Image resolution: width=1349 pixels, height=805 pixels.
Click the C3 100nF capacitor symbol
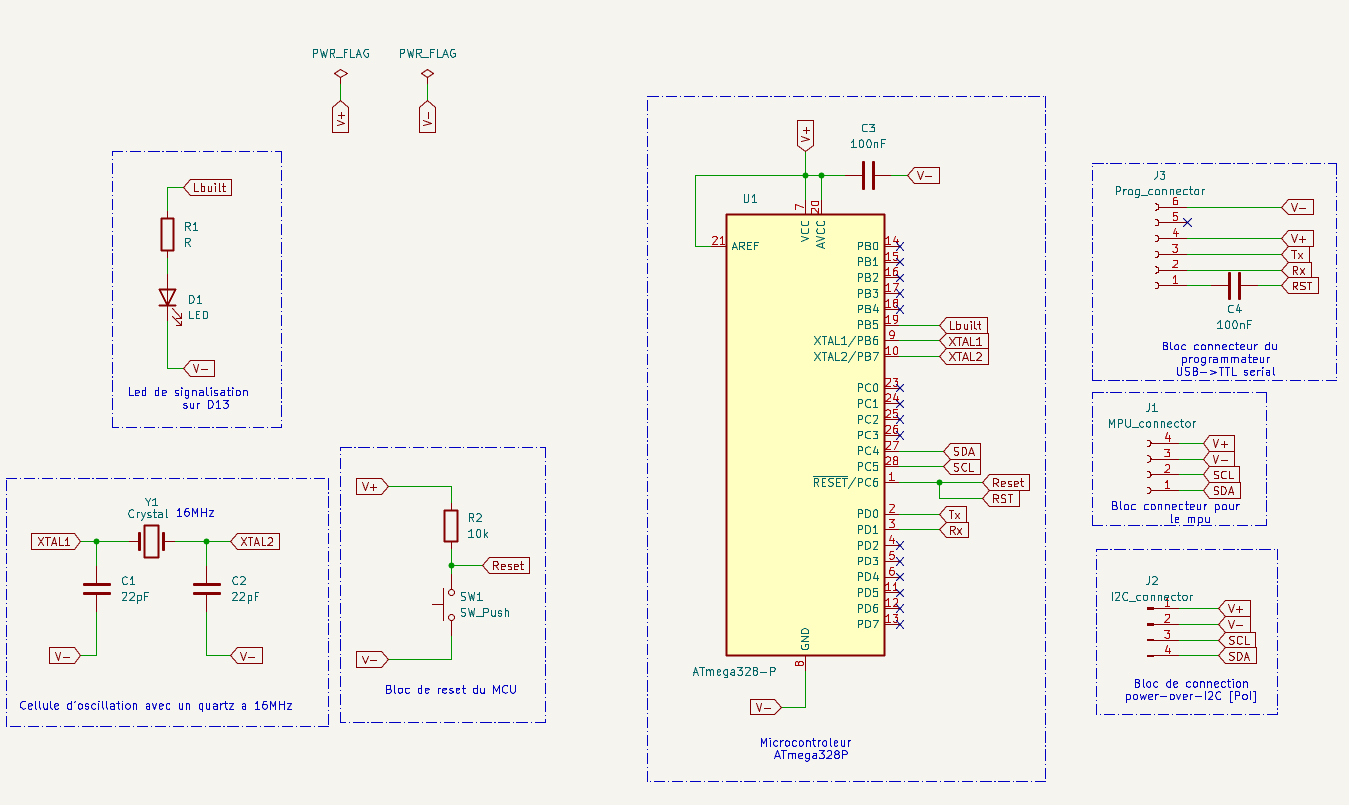868,176
